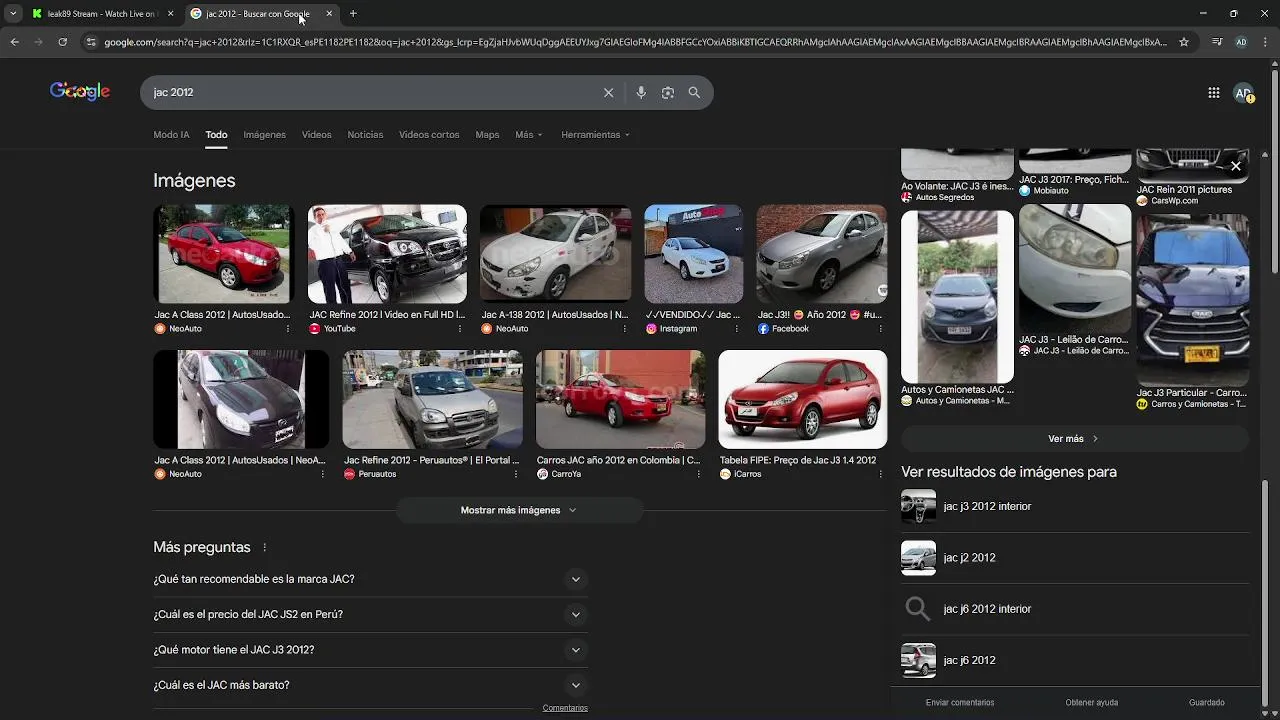Click the Google logo
The image size is (1280, 720).
click(80, 91)
